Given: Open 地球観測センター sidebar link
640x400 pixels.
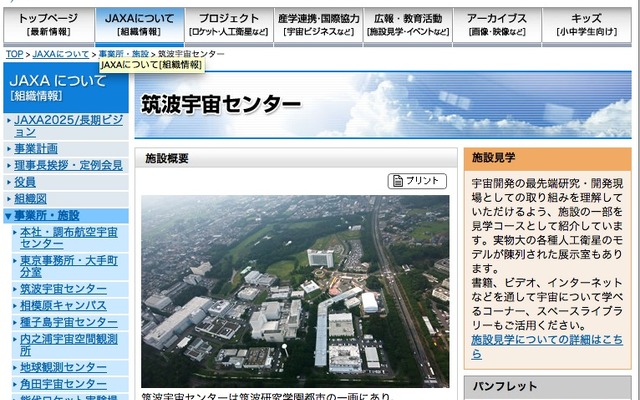Looking at the screenshot, I should coord(63,367).
